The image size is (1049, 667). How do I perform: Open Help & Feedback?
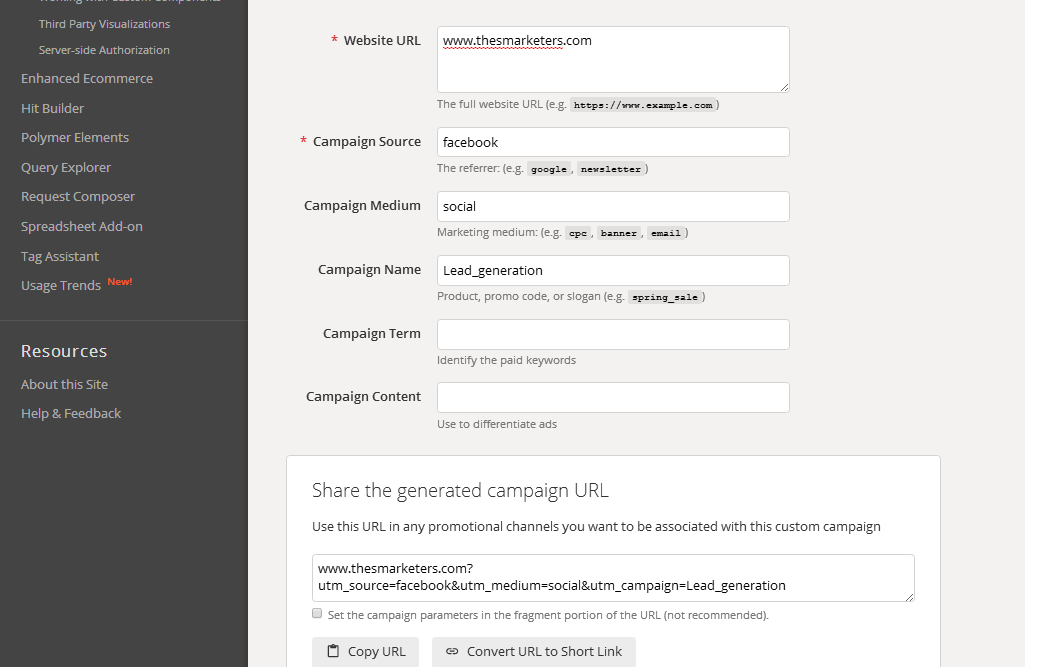point(71,413)
